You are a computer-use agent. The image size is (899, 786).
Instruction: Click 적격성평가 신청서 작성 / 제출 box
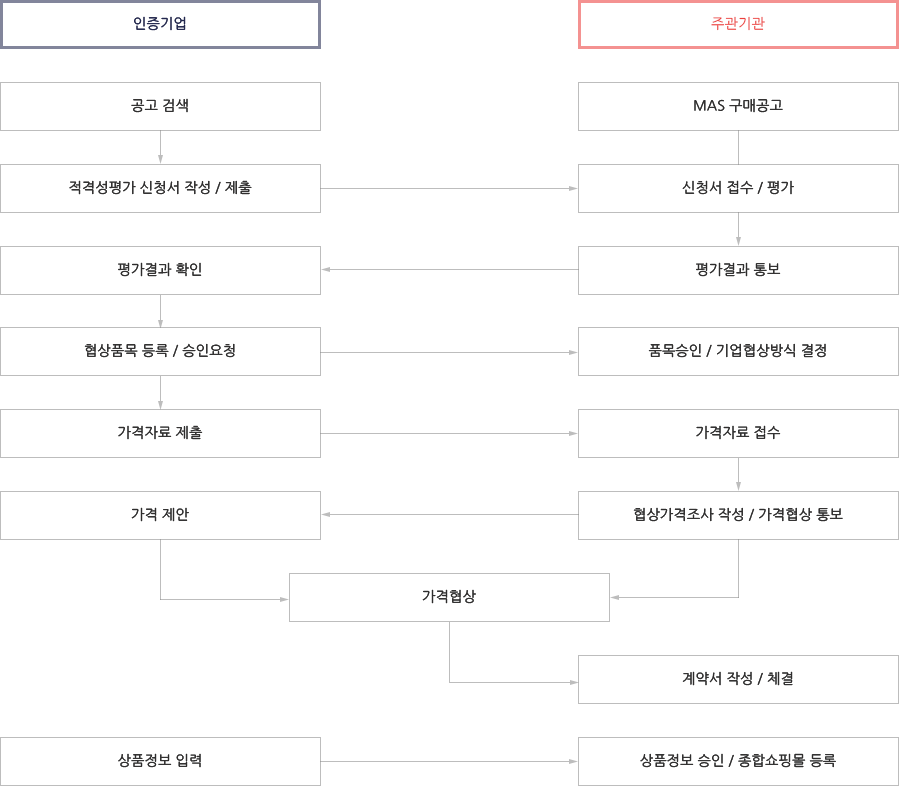[x=160, y=189]
